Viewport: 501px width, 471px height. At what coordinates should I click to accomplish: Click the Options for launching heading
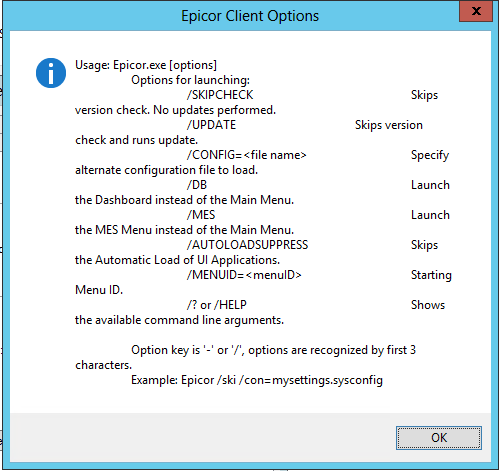coord(190,80)
